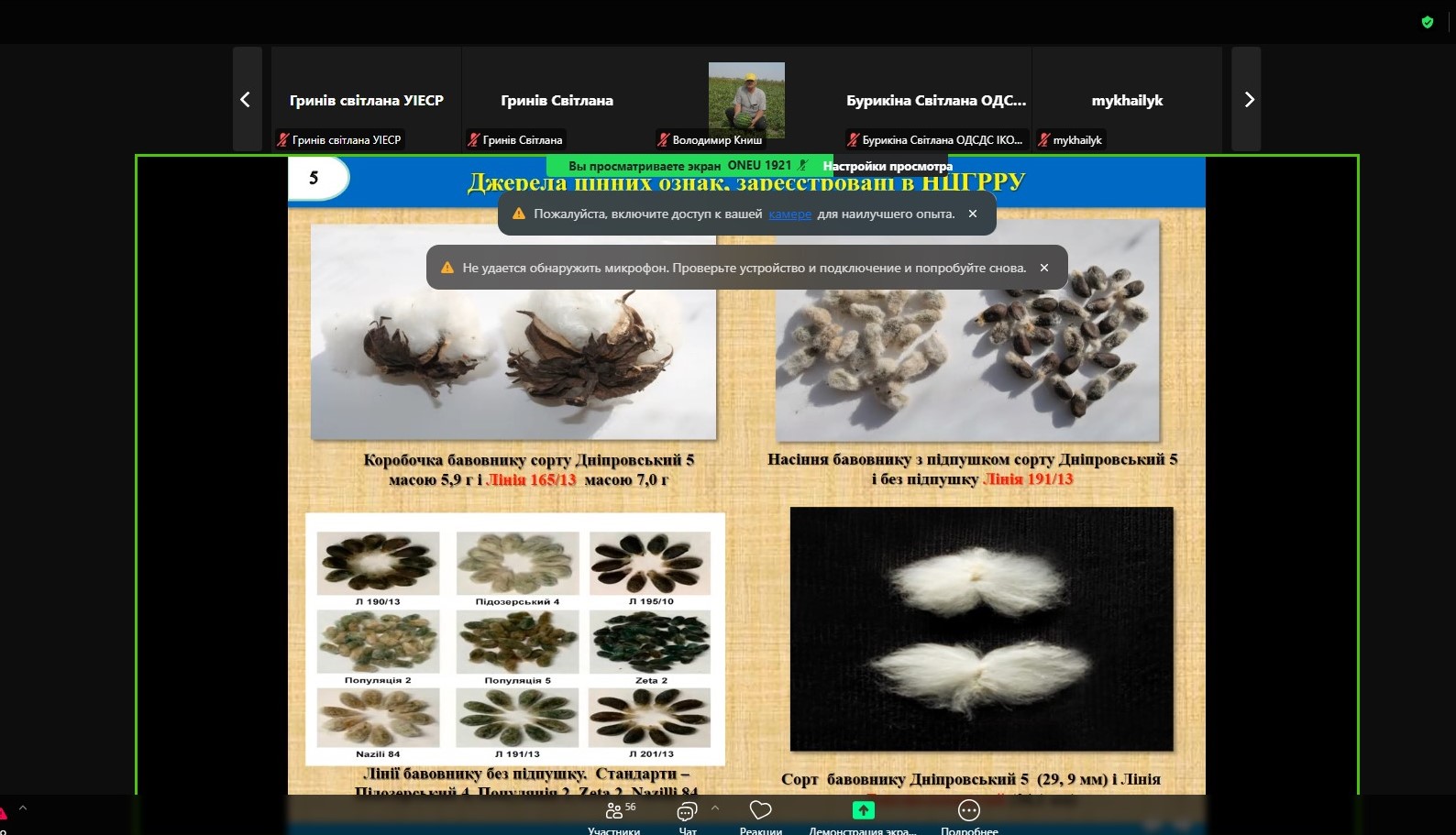
Task: Expand the arrow at the bottom-left corner
Action: coord(23,808)
